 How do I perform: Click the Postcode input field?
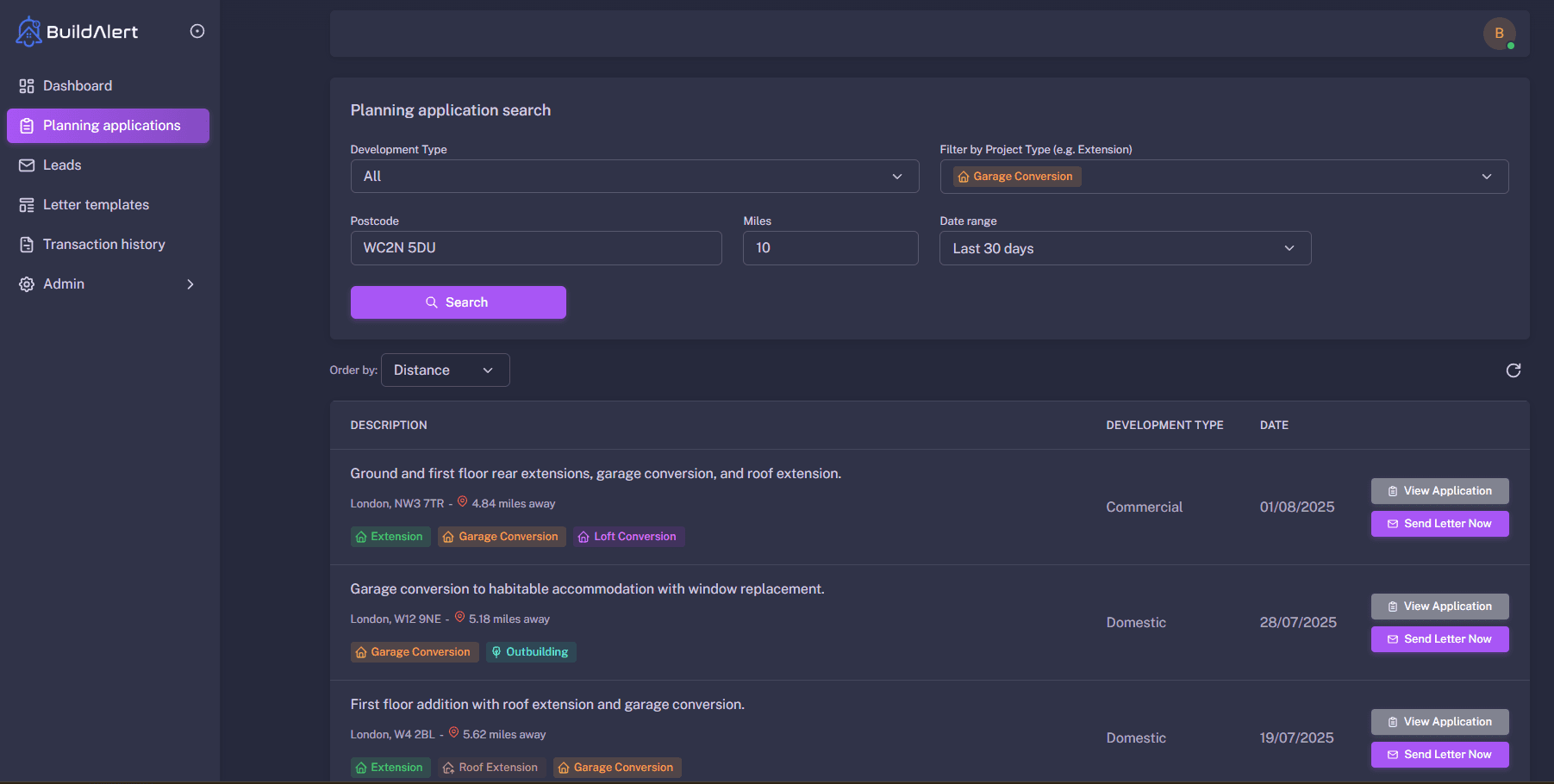coord(535,248)
